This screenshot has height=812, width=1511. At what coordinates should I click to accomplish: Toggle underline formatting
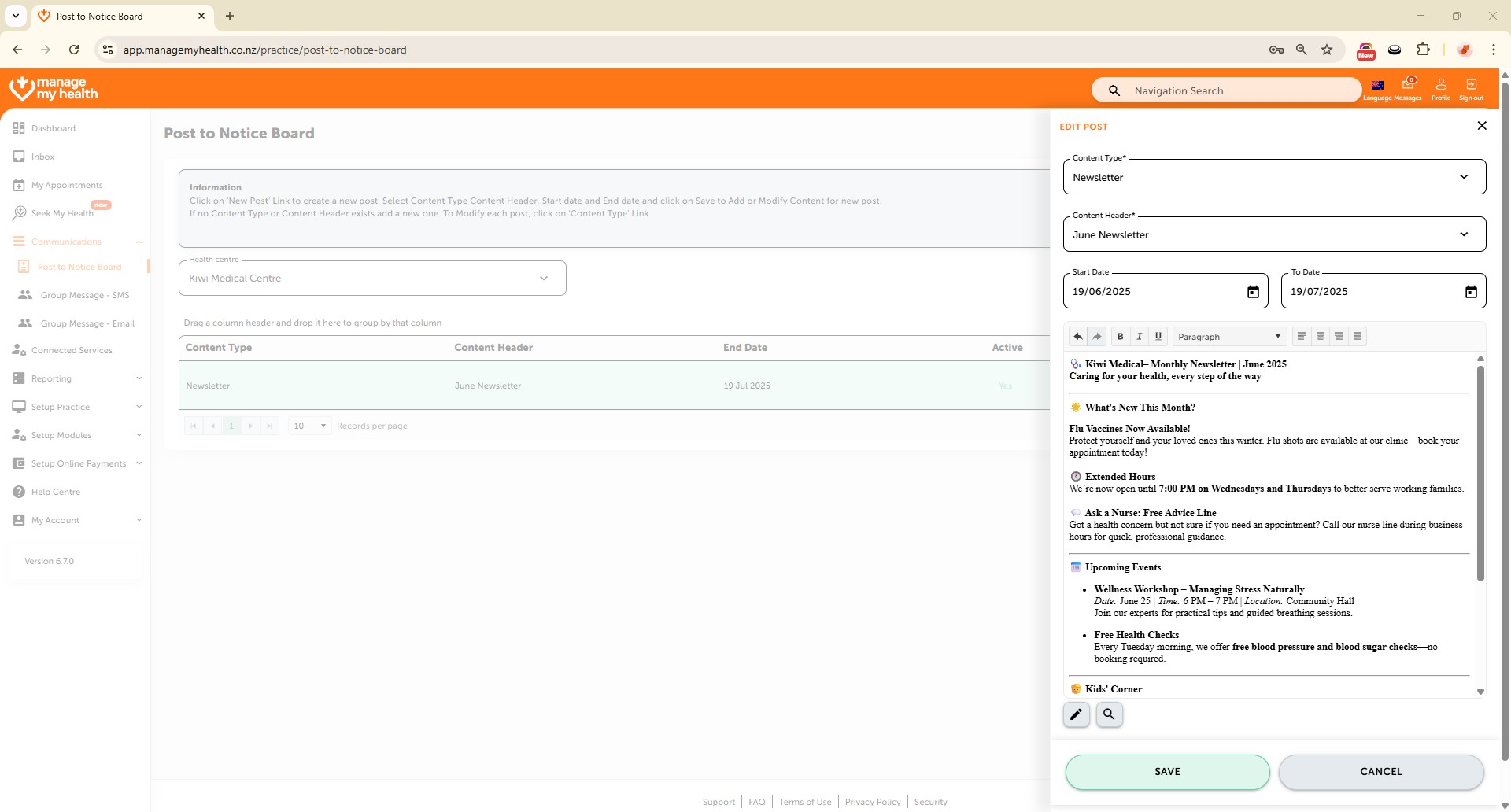point(1158,337)
